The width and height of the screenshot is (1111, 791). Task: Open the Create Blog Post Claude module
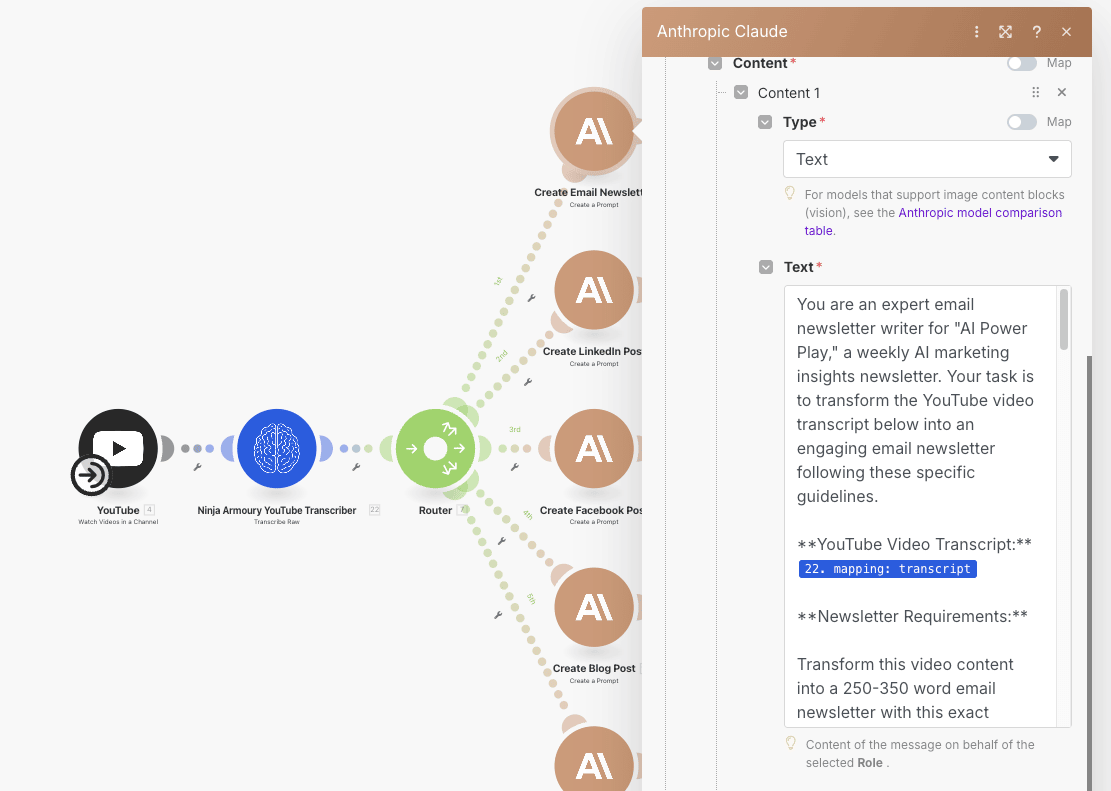tap(594, 607)
